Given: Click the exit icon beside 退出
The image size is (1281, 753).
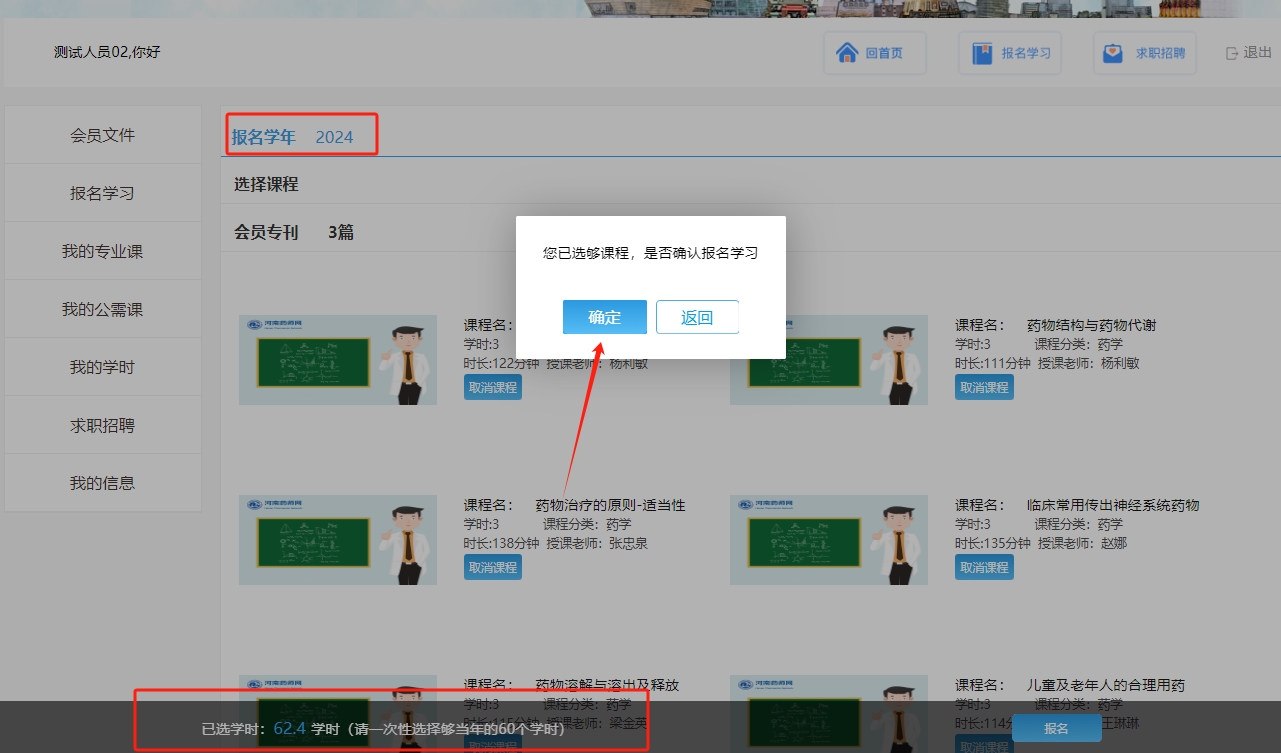Looking at the screenshot, I should point(1232,53).
